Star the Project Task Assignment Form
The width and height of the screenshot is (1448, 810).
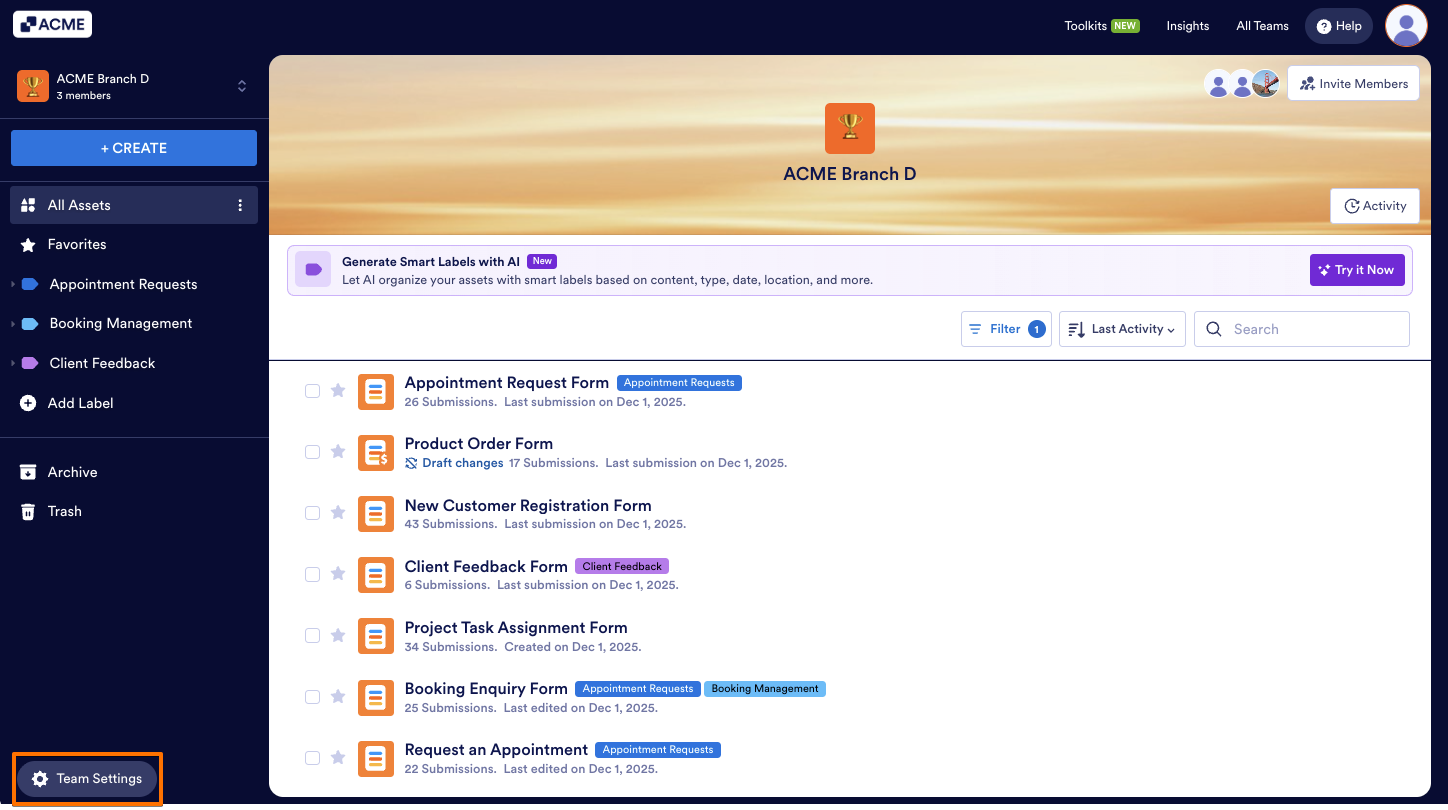[x=338, y=635]
